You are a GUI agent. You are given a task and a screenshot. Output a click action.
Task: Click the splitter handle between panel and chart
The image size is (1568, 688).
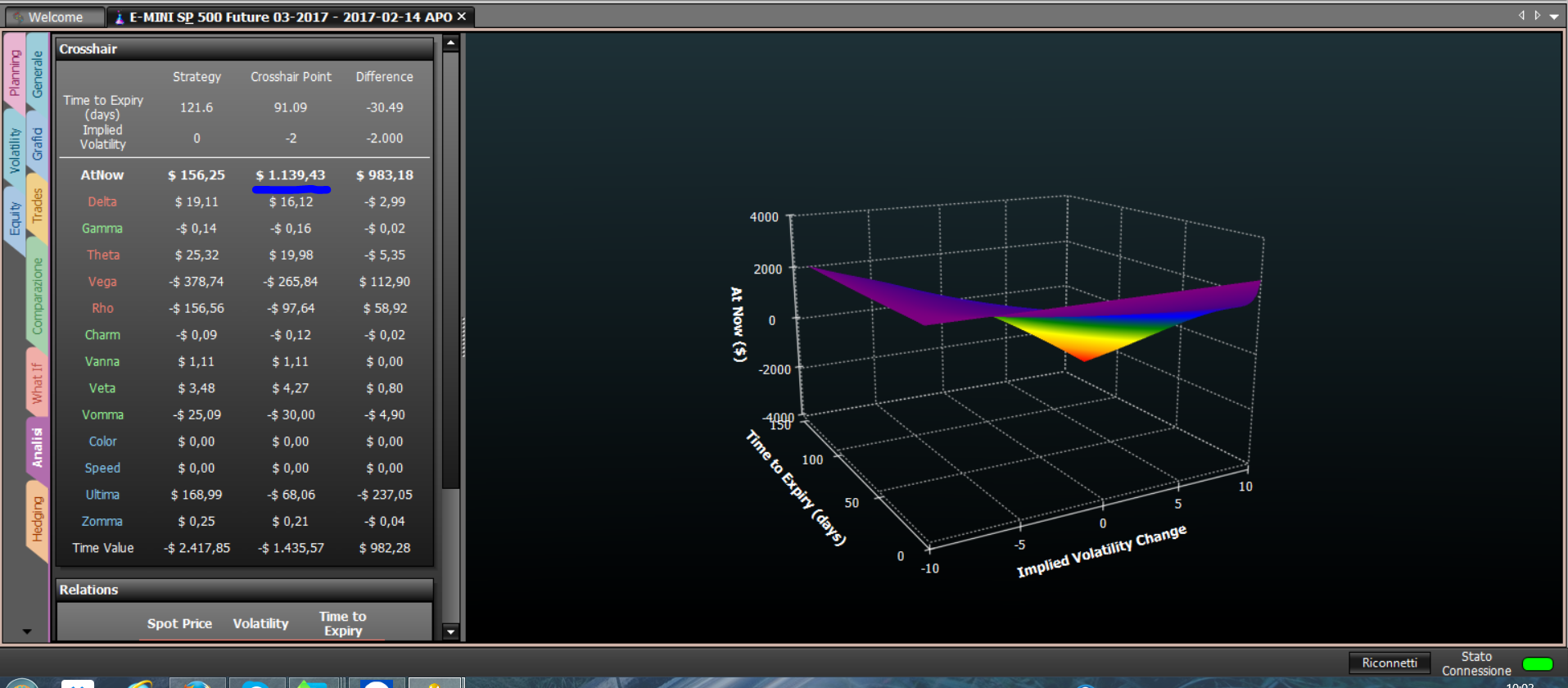point(463,337)
